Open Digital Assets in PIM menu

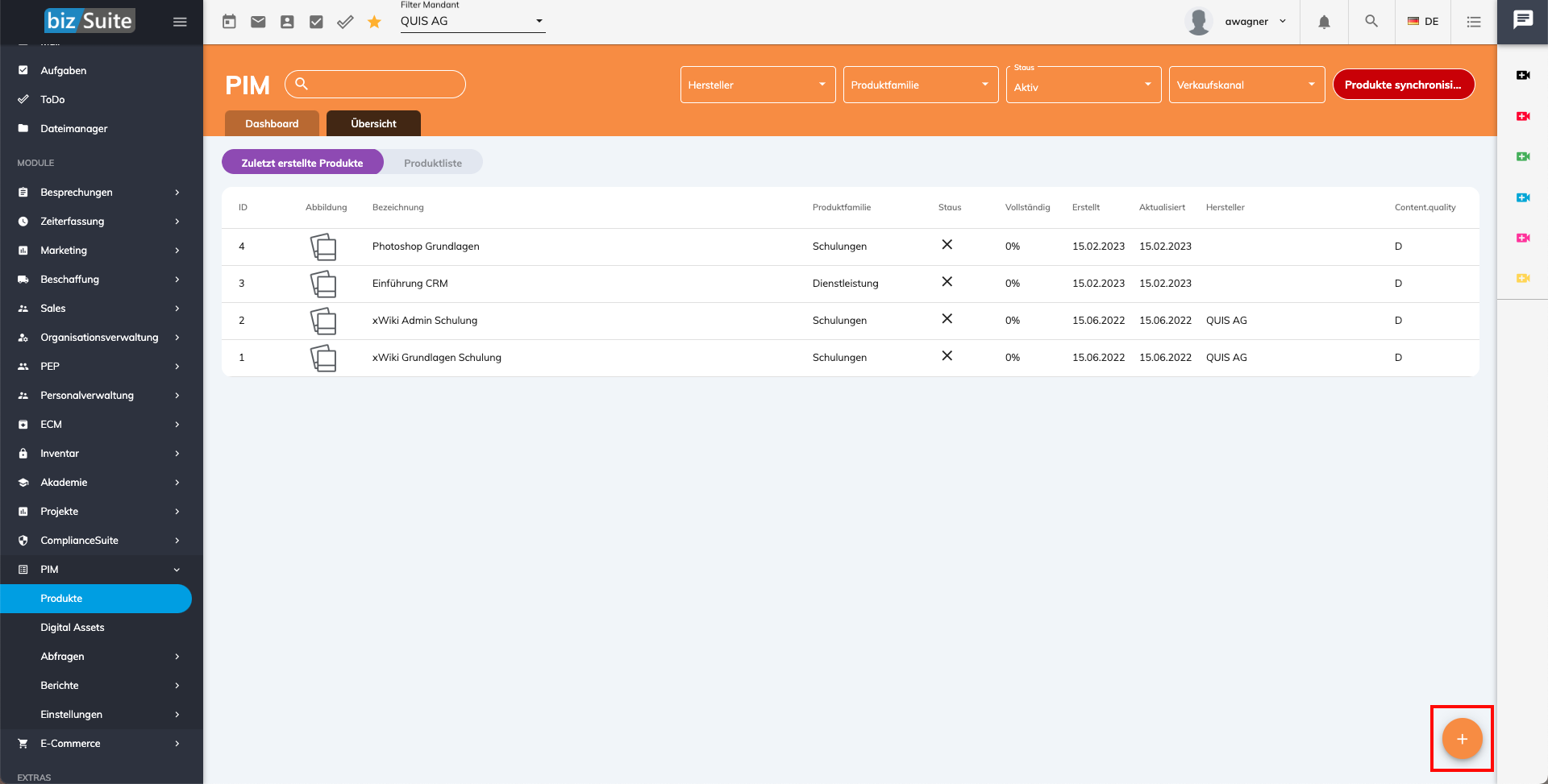73,627
